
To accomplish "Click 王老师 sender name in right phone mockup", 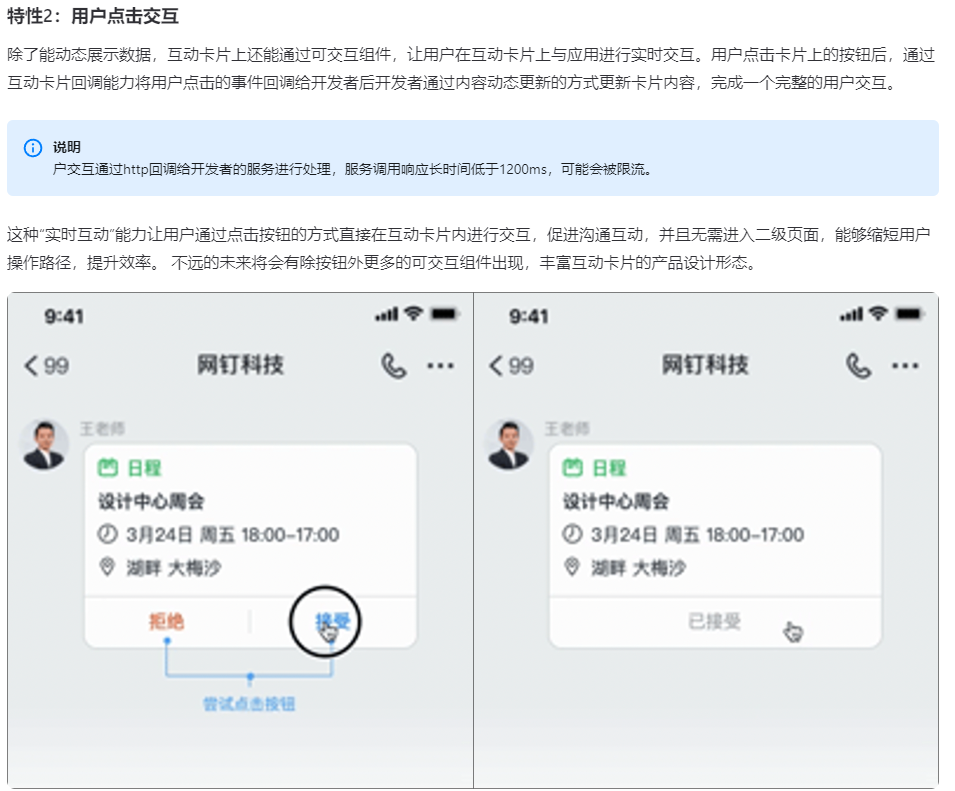I will click(567, 429).
